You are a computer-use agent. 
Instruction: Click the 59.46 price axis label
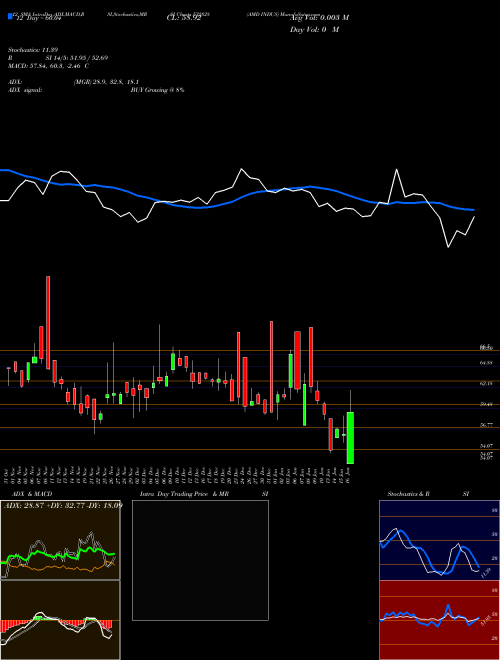(487, 404)
